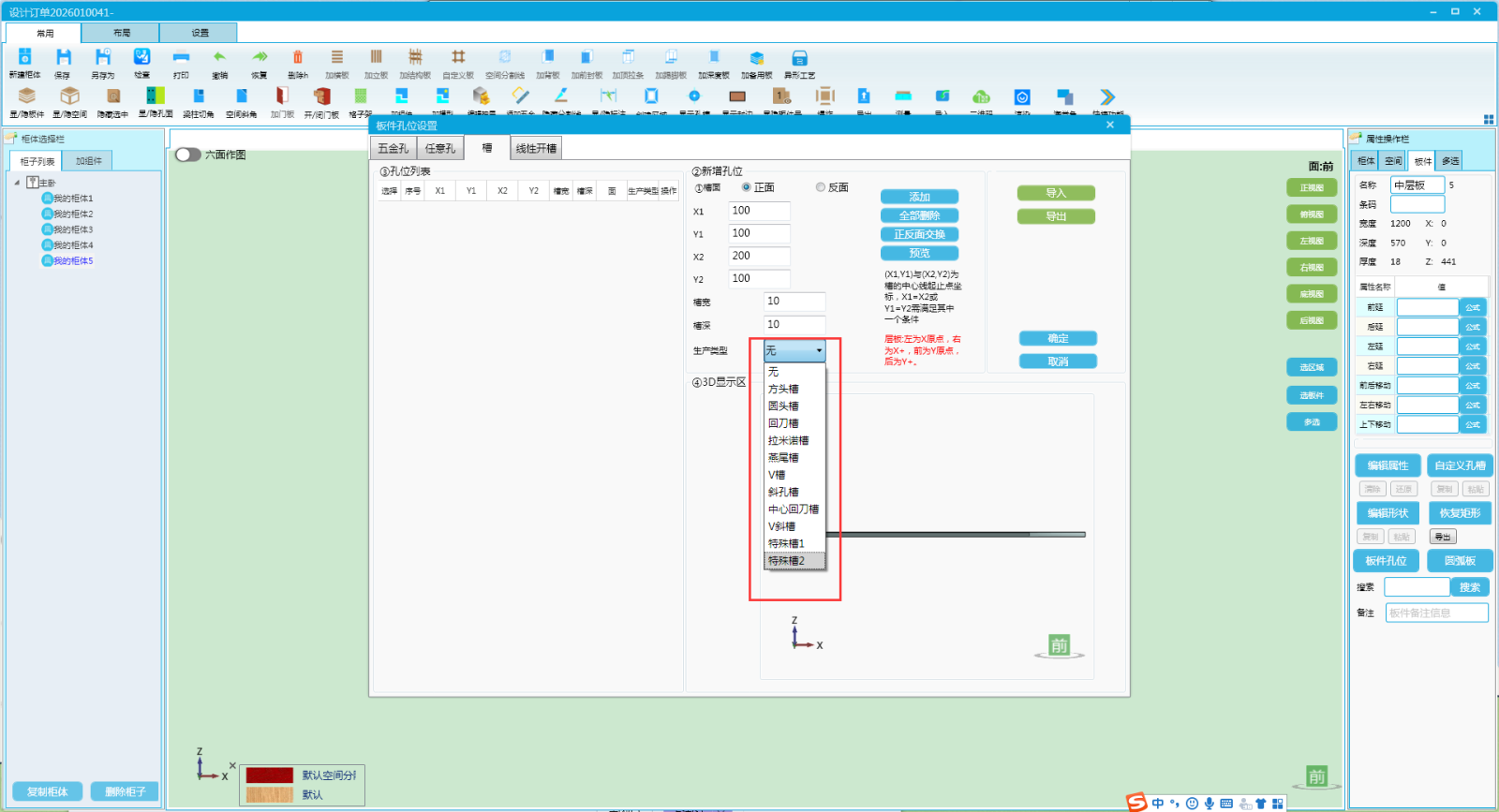This screenshot has width=1499, height=812.
Task: Pick 特殊槽2 in the production type list
Action: click(787, 561)
